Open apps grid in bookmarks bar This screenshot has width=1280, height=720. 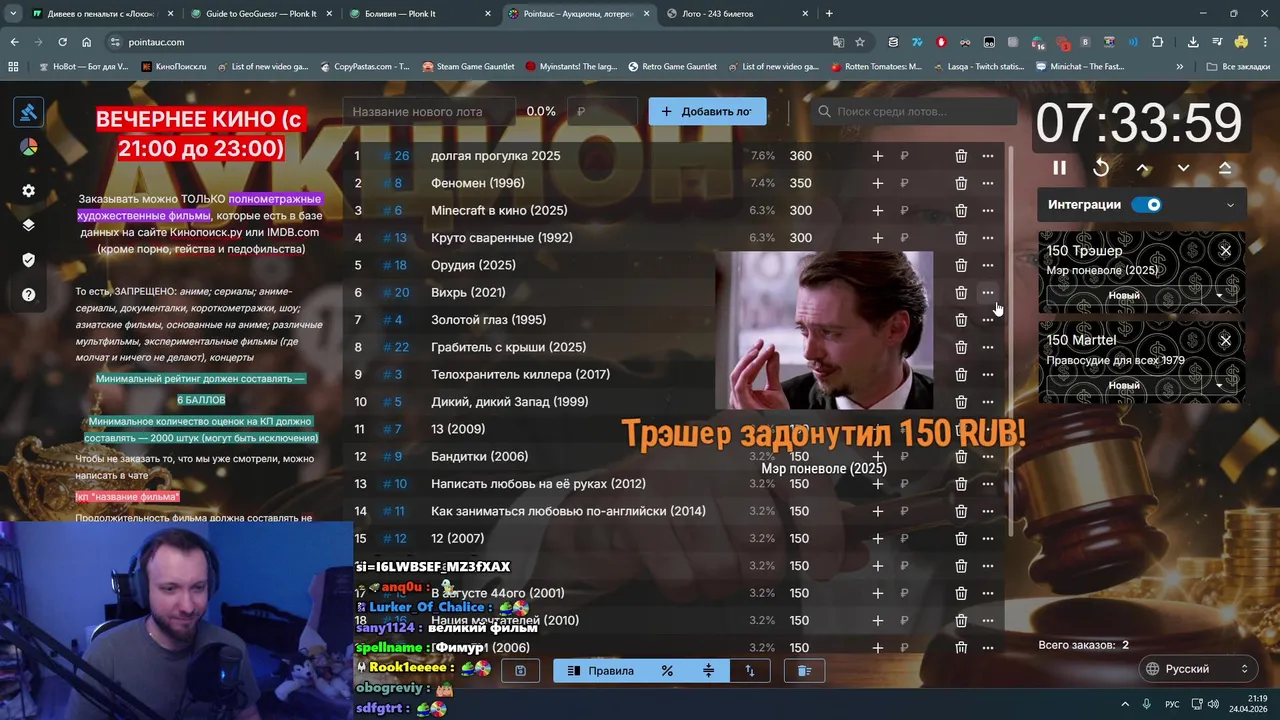coord(13,67)
